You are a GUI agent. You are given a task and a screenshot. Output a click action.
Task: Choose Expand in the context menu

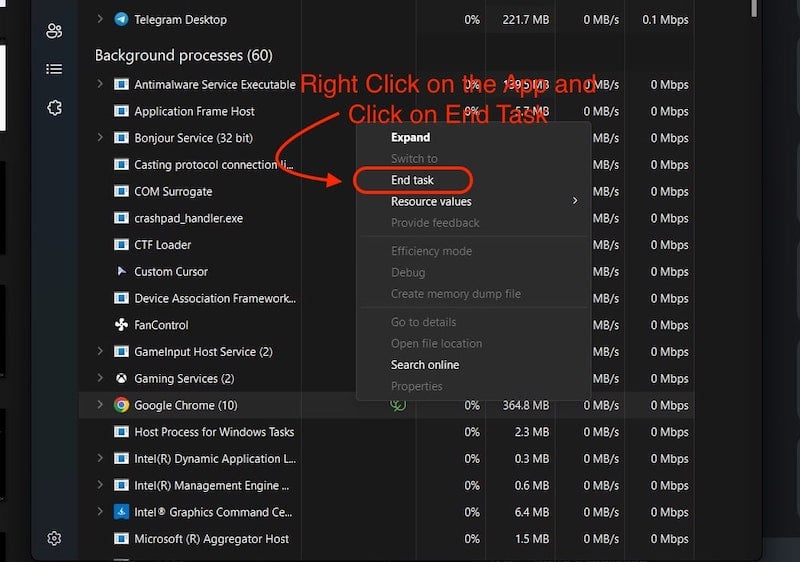410,137
